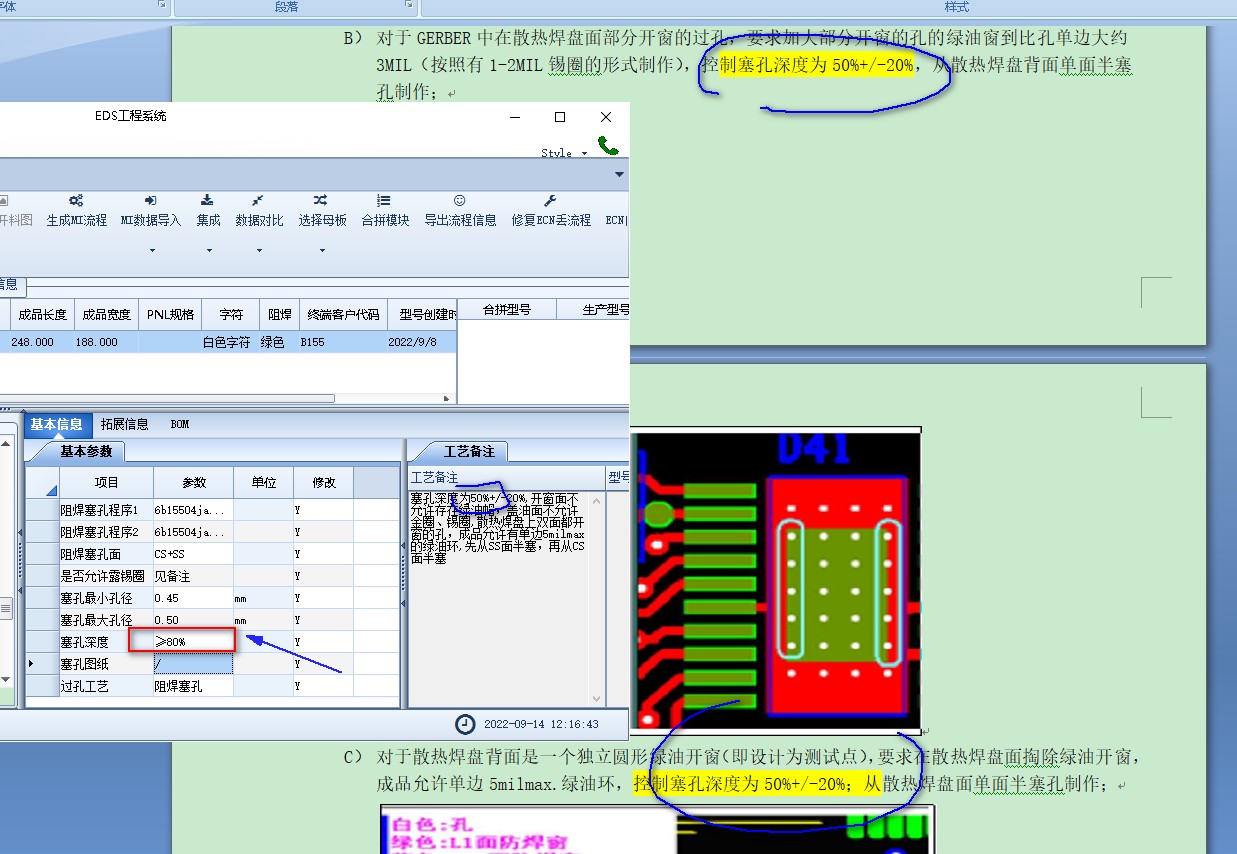Screen dimensions: 1237x854
Task: Click the 合拼模块 list icon
Action: tap(384, 200)
